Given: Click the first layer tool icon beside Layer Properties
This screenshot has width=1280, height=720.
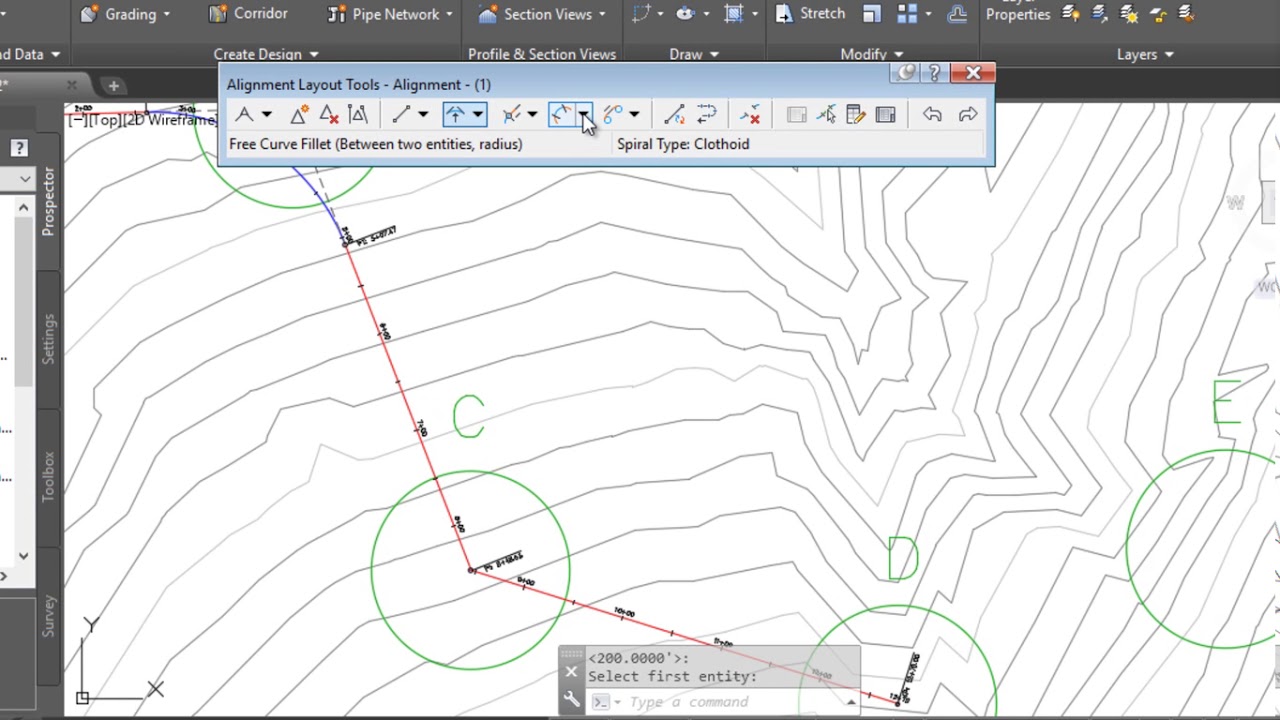Looking at the screenshot, I should [1070, 13].
